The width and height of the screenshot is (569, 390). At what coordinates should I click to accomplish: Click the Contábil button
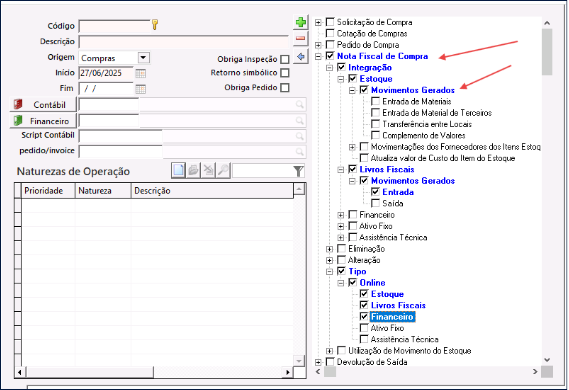coord(43,104)
